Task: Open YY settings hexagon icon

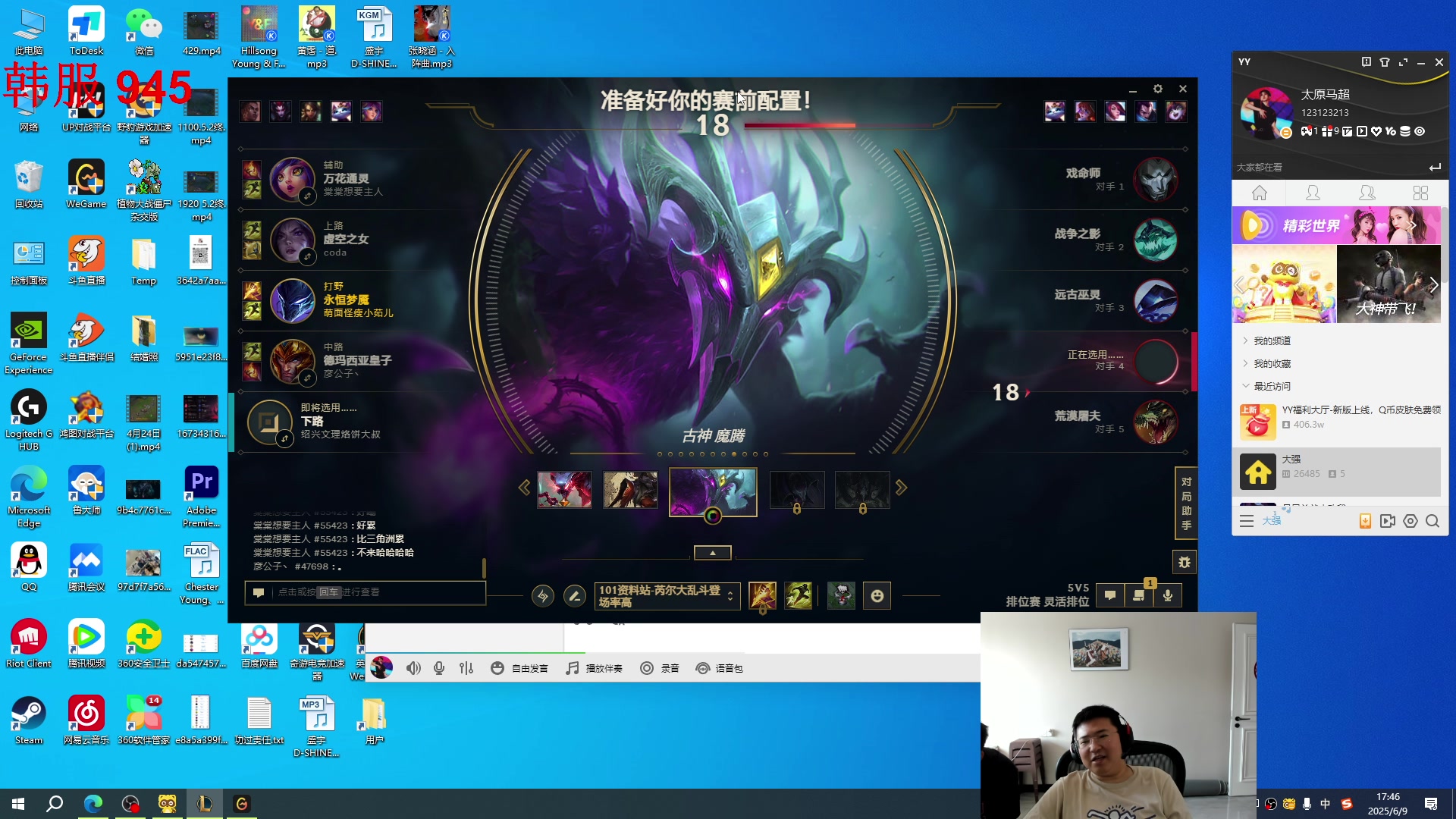Action: click(x=1410, y=521)
